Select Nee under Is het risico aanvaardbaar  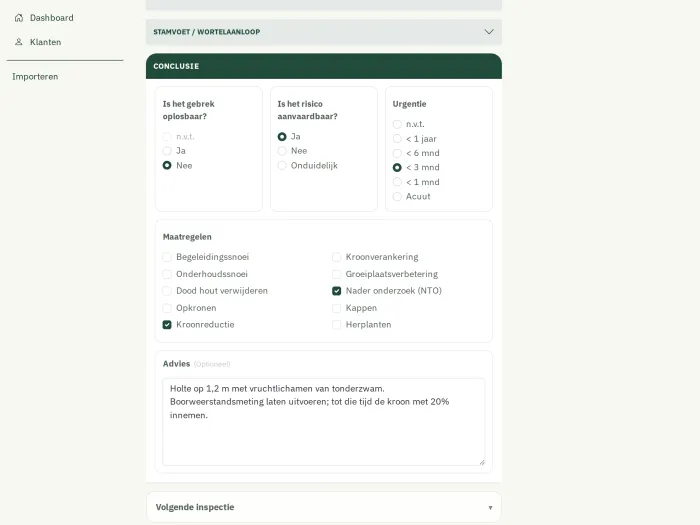(282, 151)
